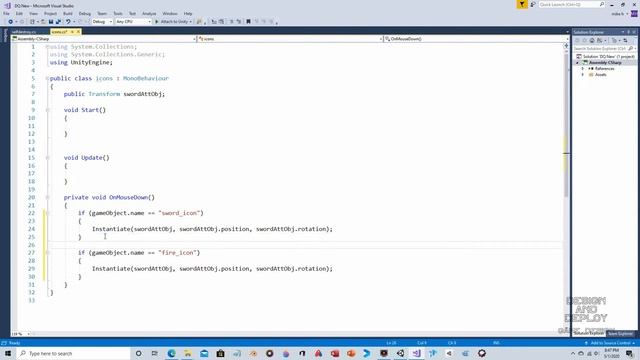The height and width of the screenshot is (360, 640).
Task: Open the Debug menu
Action: click(x=84, y=13)
